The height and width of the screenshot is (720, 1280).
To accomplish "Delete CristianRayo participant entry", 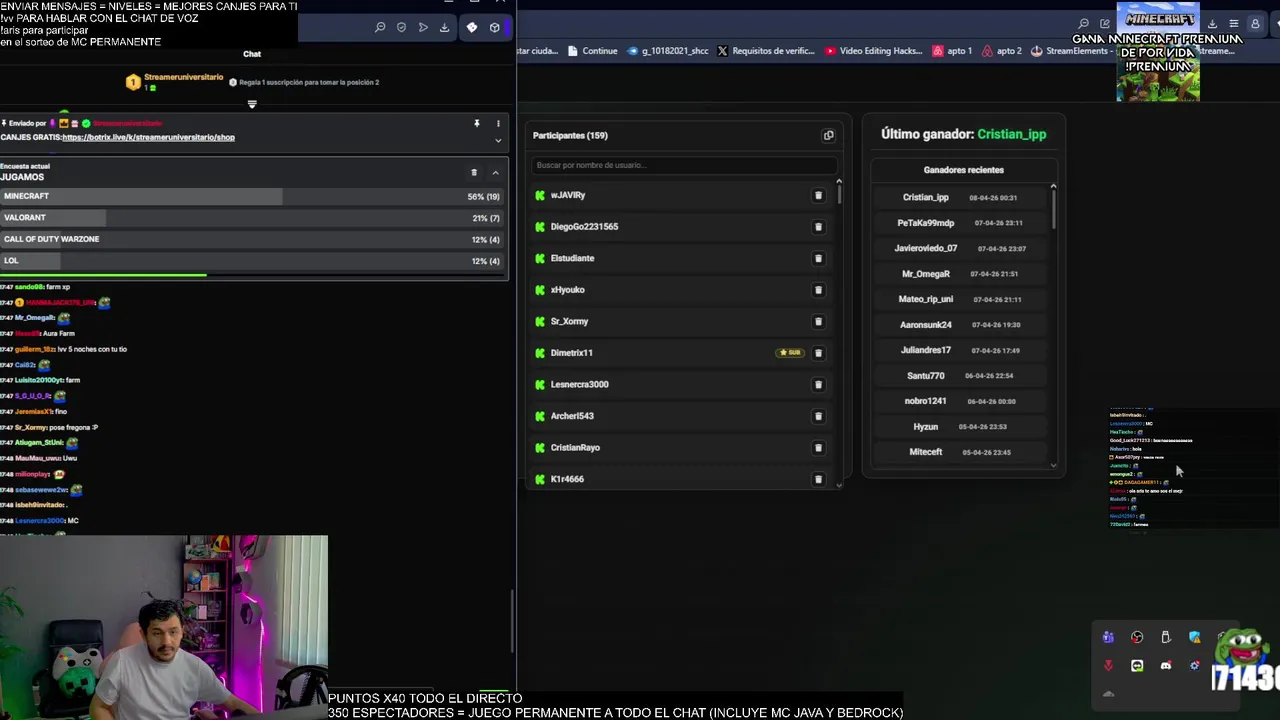I will 818,447.
